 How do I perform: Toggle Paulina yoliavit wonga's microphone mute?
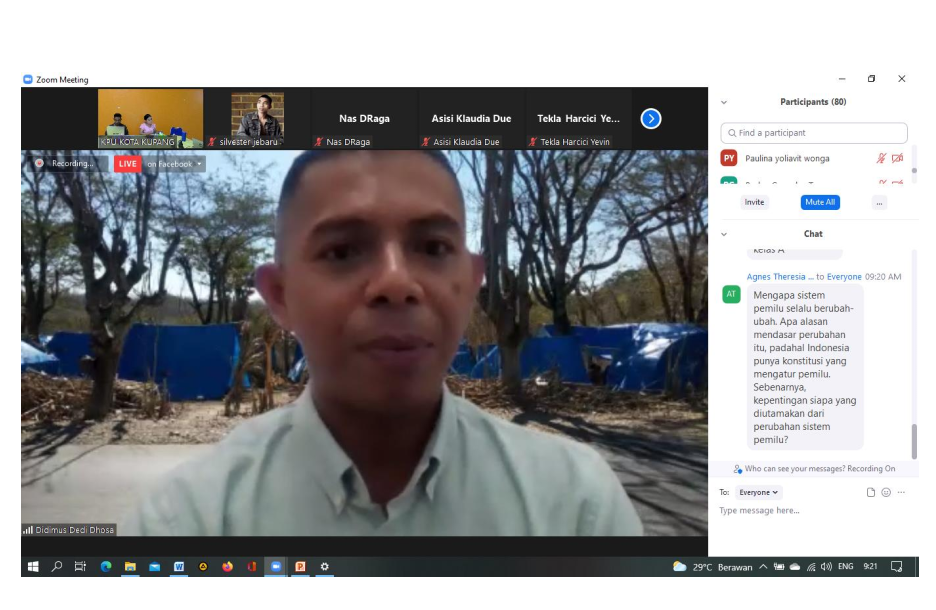click(881, 158)
